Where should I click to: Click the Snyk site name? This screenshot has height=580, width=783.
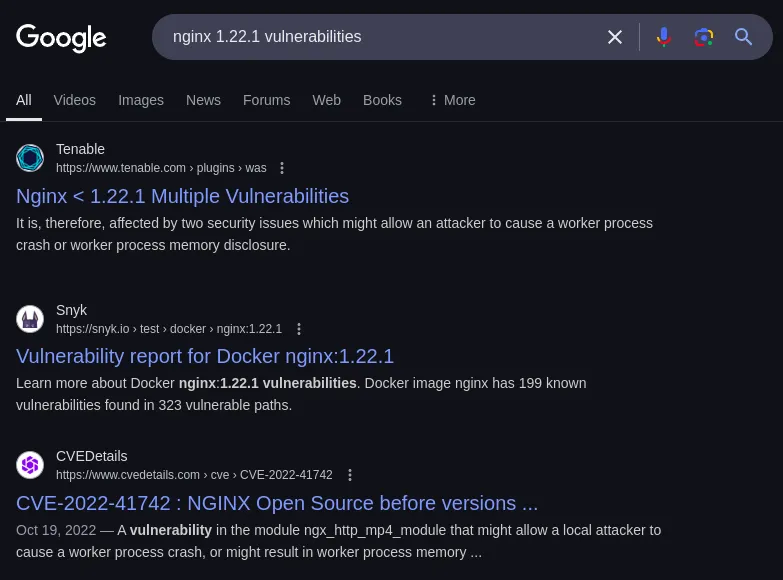71,310
